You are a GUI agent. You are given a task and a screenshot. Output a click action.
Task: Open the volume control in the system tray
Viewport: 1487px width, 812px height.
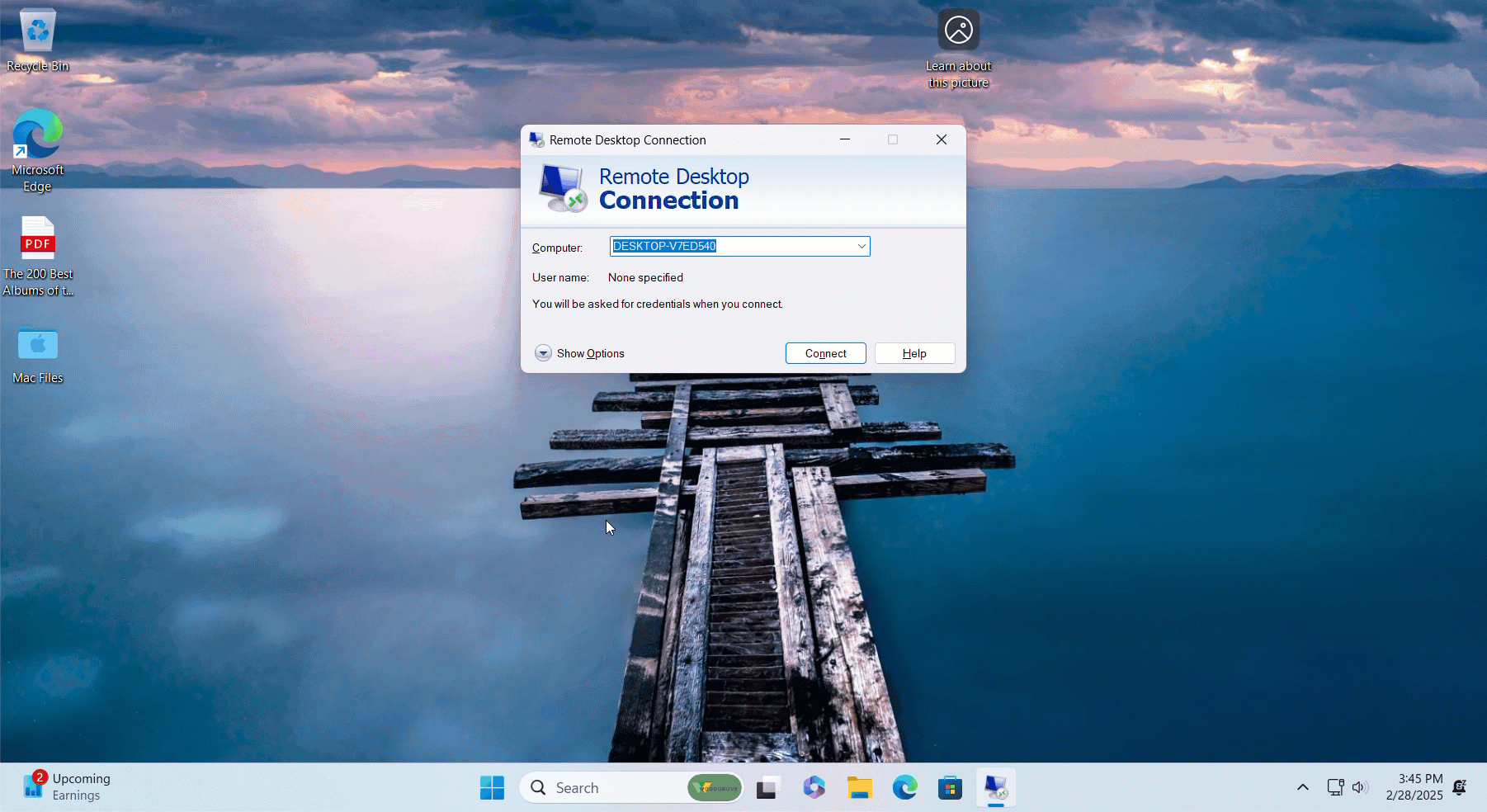pos(1362,787)
